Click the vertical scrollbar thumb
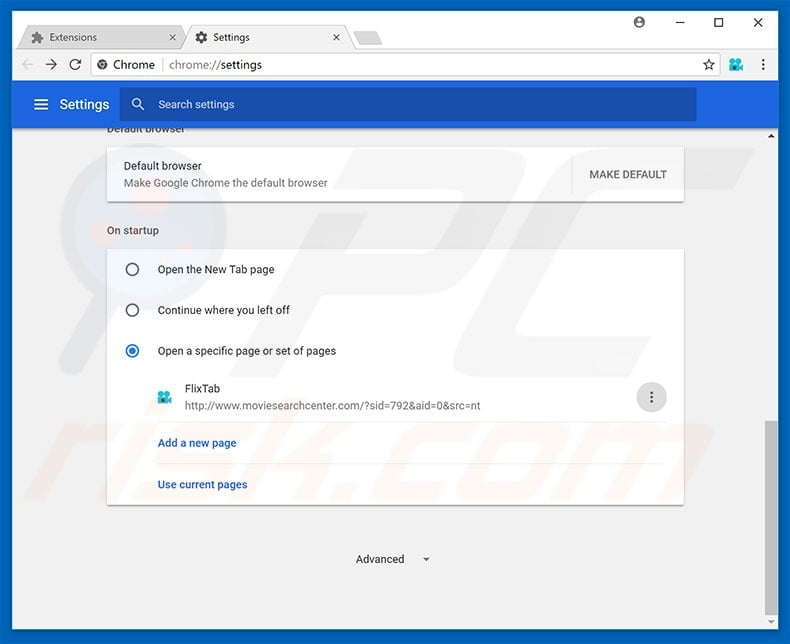Screen dimensions: 790x644 [x=771, y=518]
